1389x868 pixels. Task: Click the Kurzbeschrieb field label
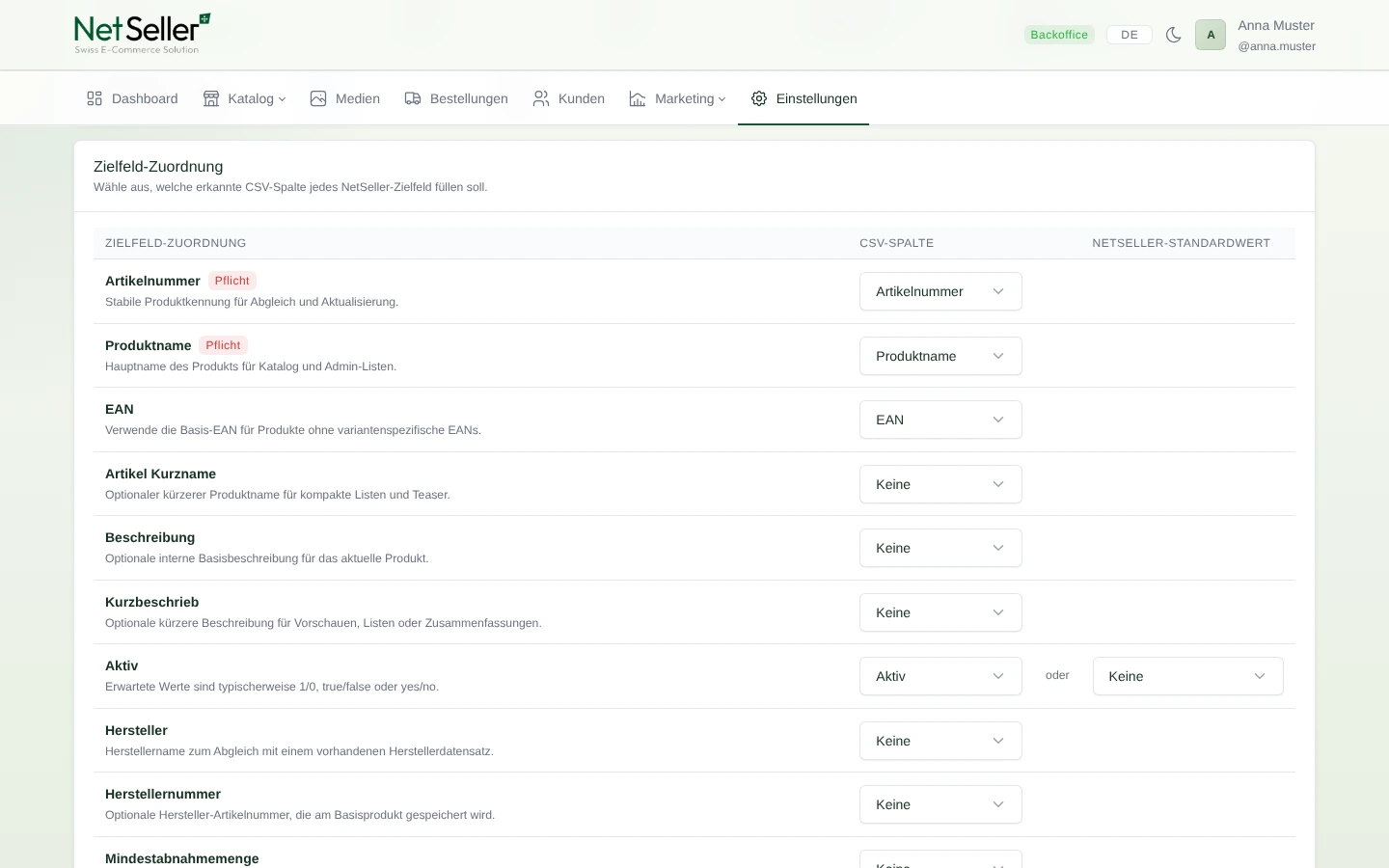click(151, 602)
